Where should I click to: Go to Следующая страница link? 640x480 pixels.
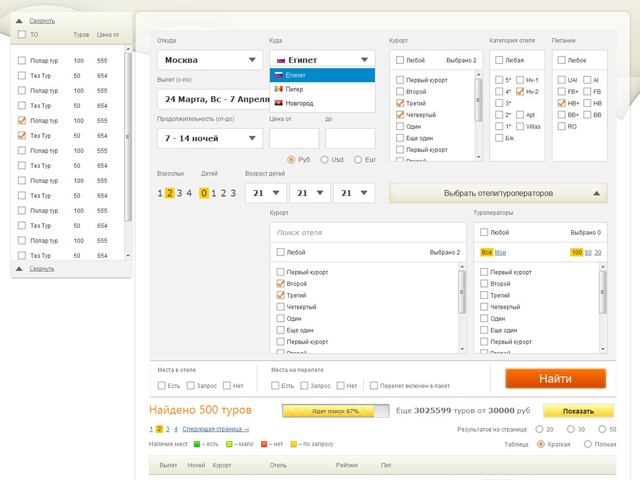[x=216, y=429]
